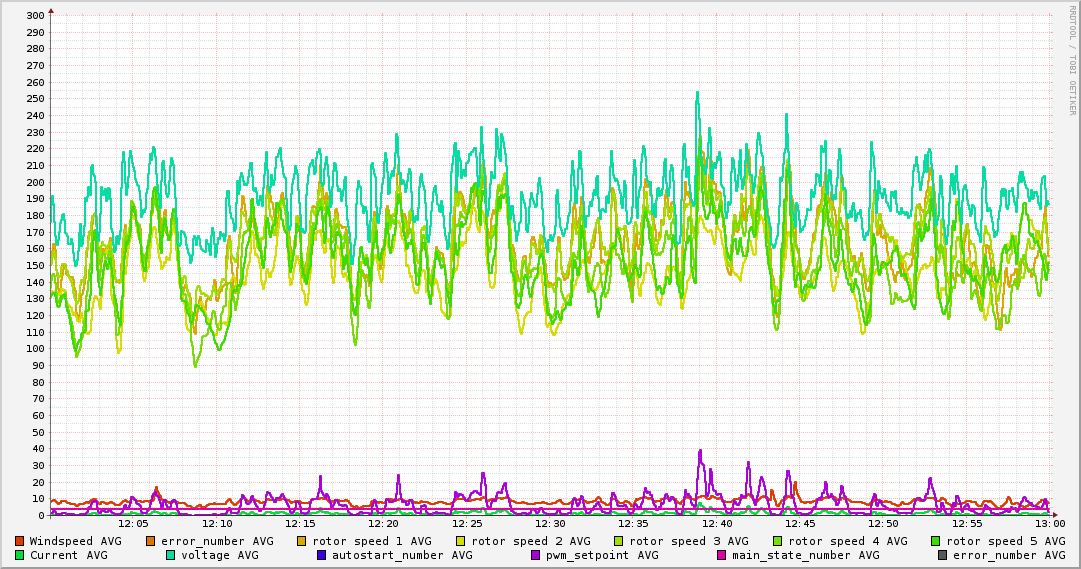Click the red Windspeed AVG legend swatch
1081x569 pixels.
coord(19,541)
